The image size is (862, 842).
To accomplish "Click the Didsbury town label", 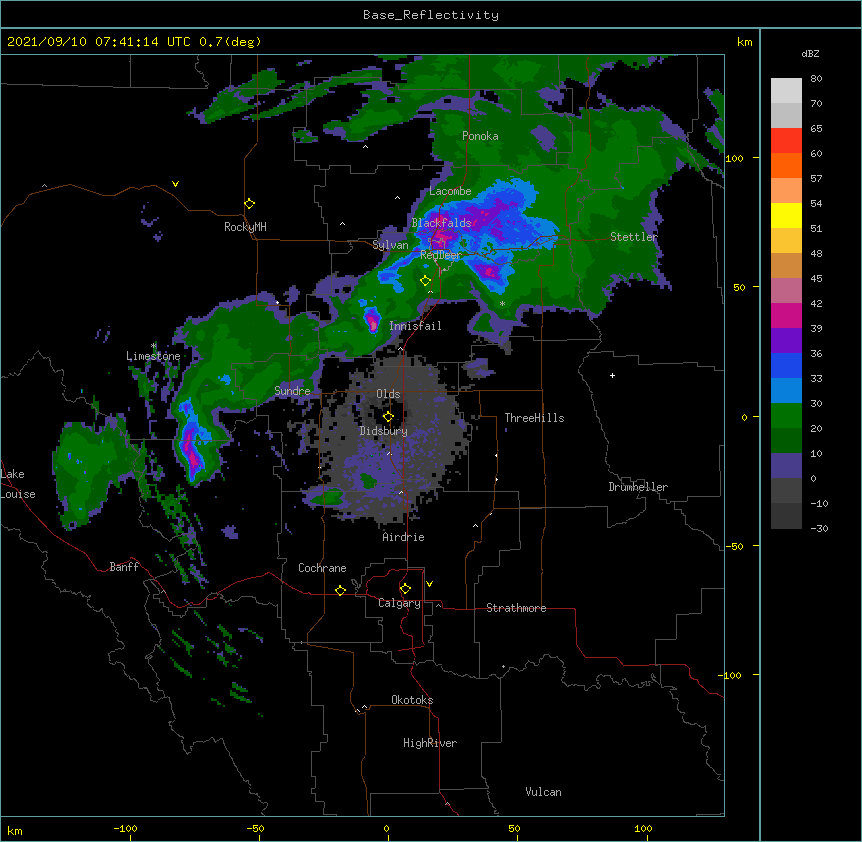I will tap(384, 431).
